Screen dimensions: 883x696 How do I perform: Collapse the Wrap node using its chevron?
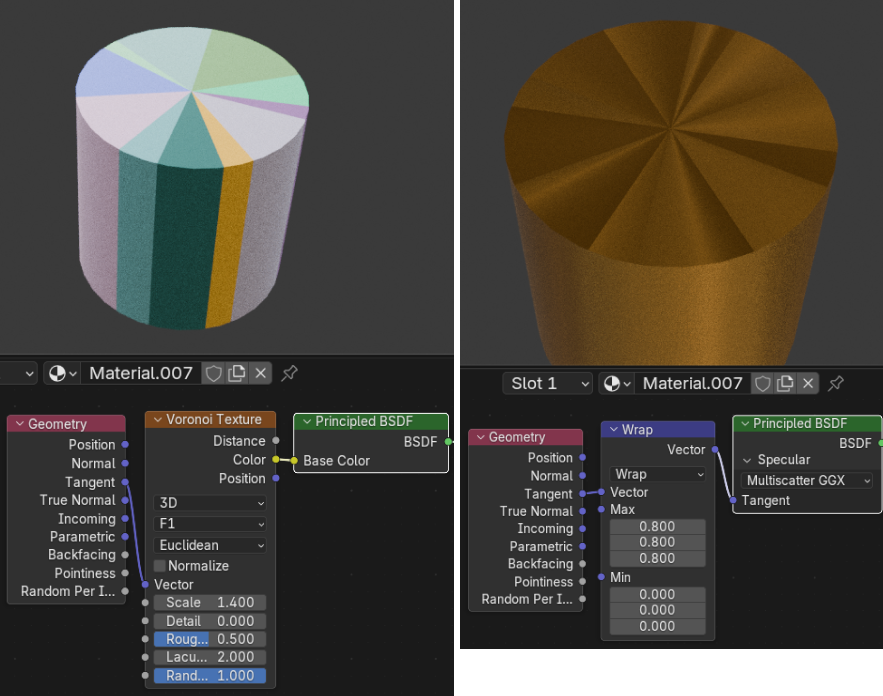(611, 430)
